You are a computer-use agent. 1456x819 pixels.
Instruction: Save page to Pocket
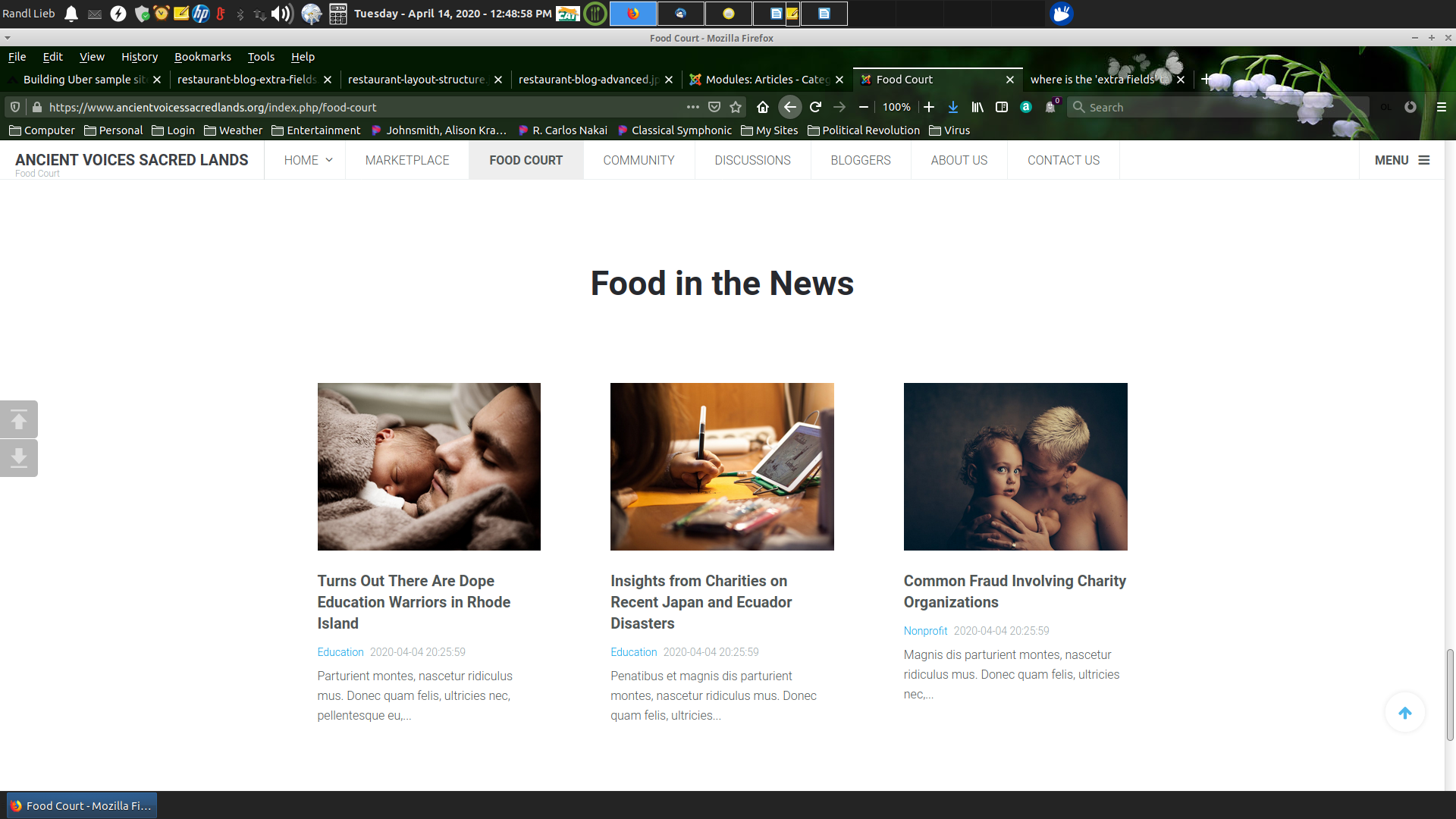714,107
